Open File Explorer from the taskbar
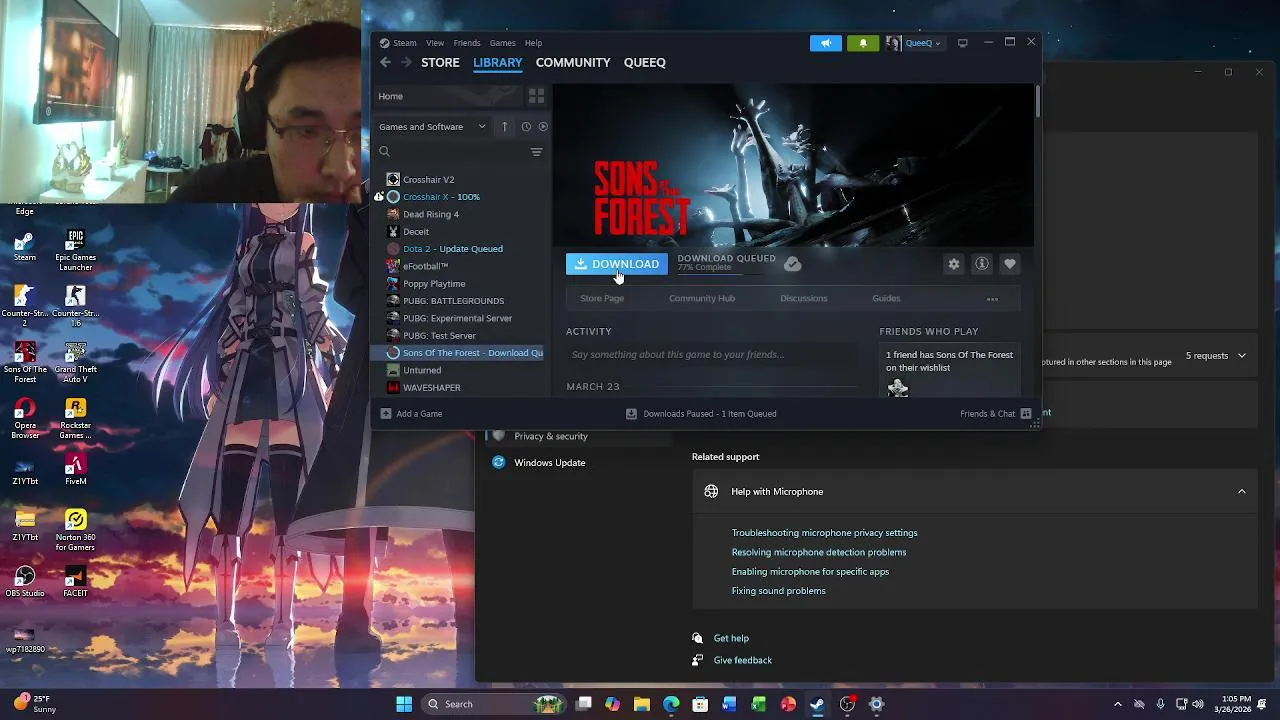1280x720 pixels. [x=642, y=704]
